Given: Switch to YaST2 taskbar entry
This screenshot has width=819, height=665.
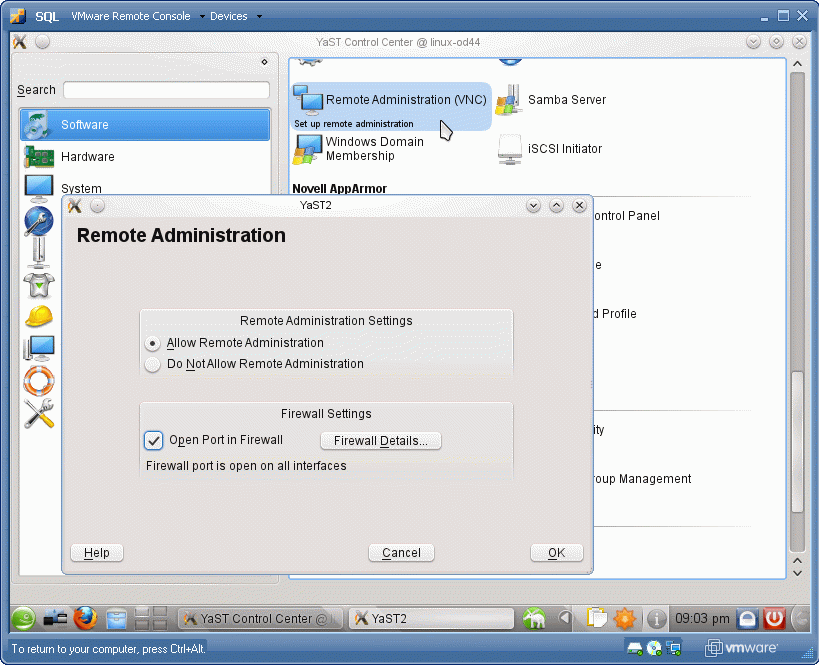Looking at the screenshot, I should (431, 619).
